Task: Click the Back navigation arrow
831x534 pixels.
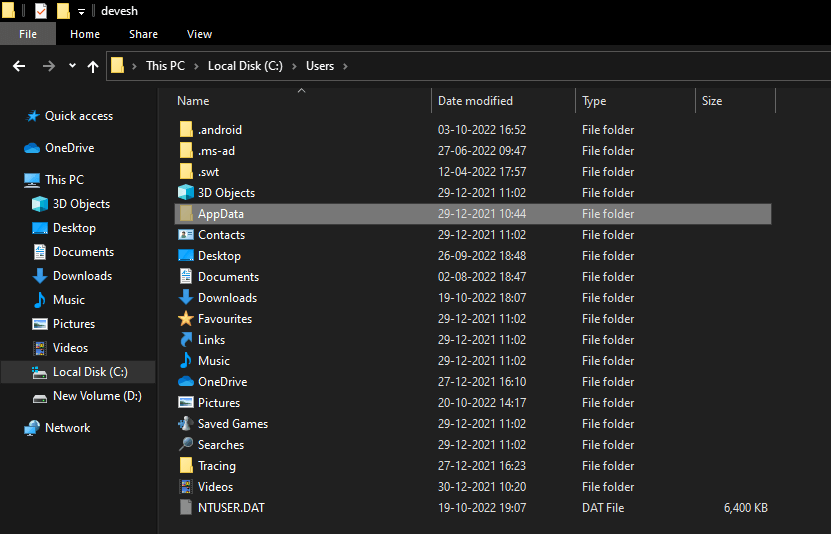Action: [19, 66]
